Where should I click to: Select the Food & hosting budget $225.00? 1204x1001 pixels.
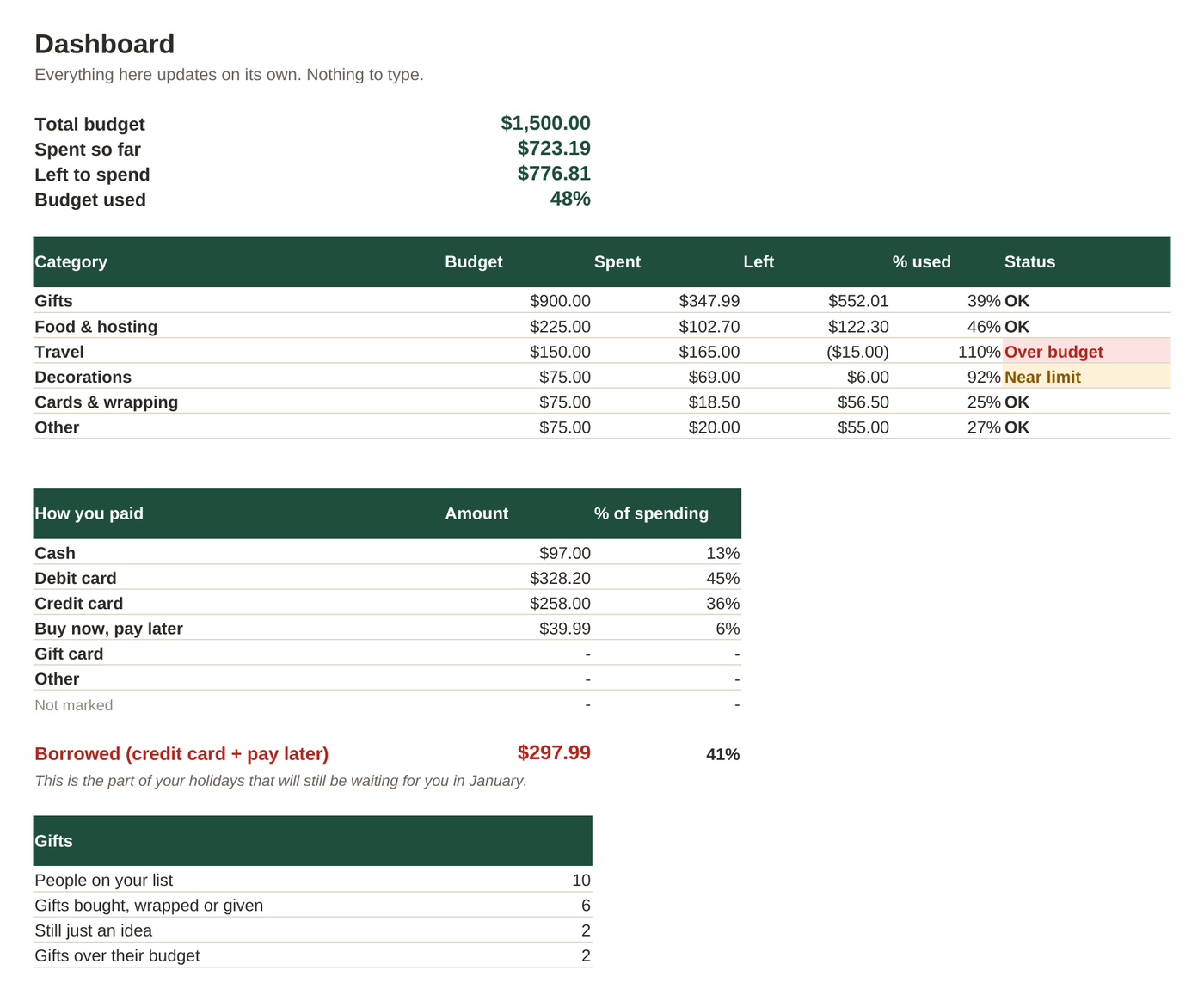(x=560, y=326)
